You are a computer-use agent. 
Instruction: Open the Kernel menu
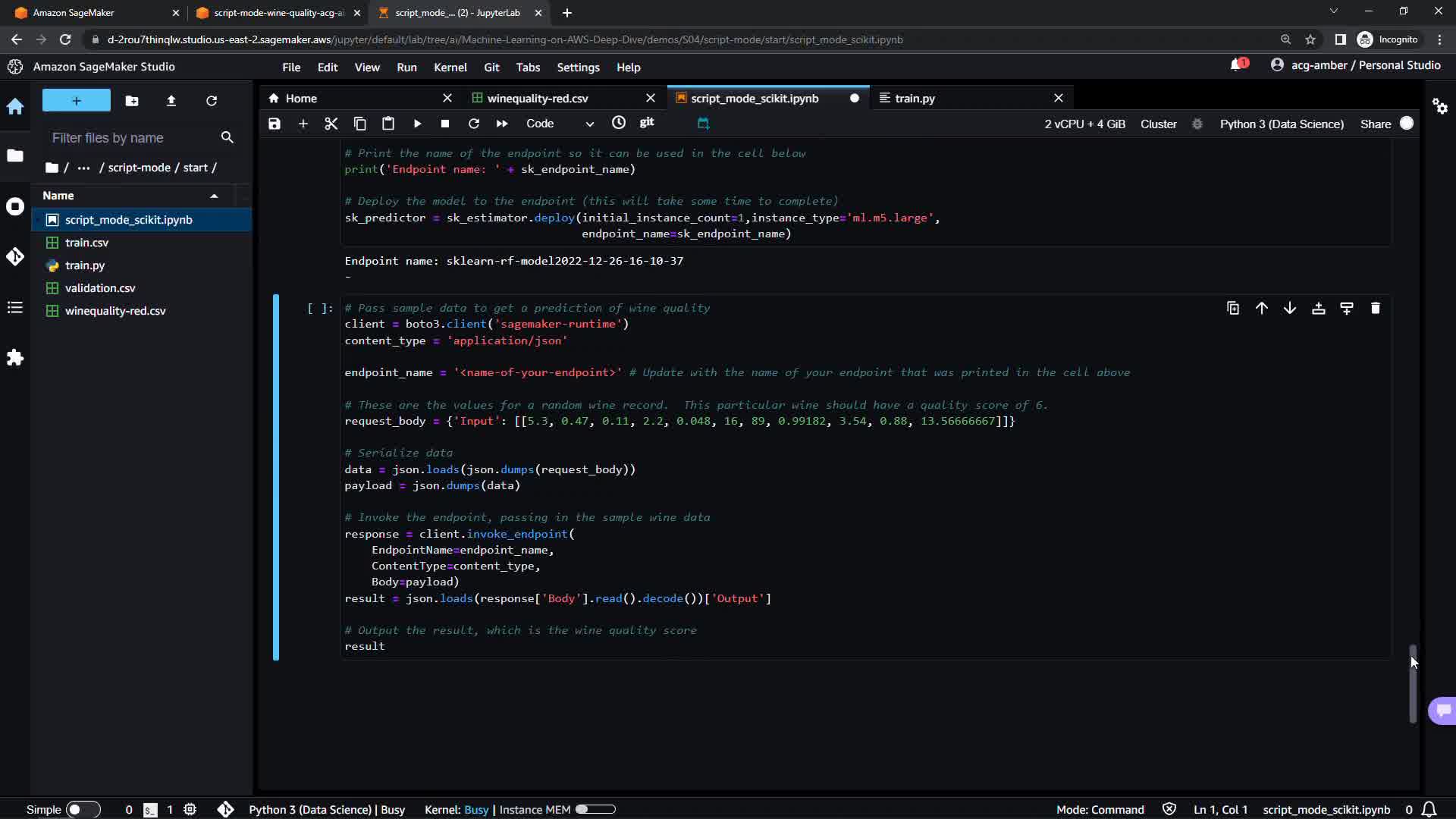(x=450, y=67)
